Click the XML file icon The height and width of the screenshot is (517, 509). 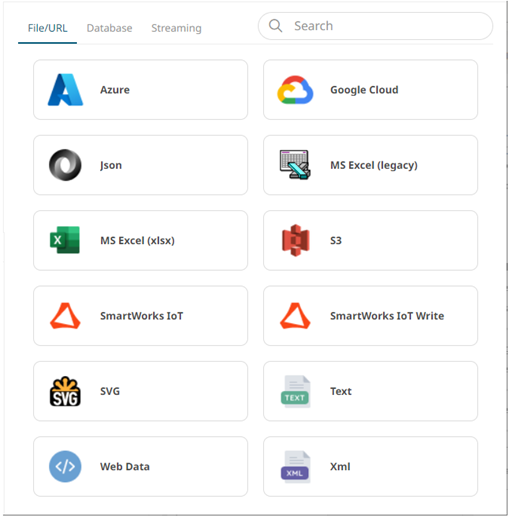click(x=295, y=467)
